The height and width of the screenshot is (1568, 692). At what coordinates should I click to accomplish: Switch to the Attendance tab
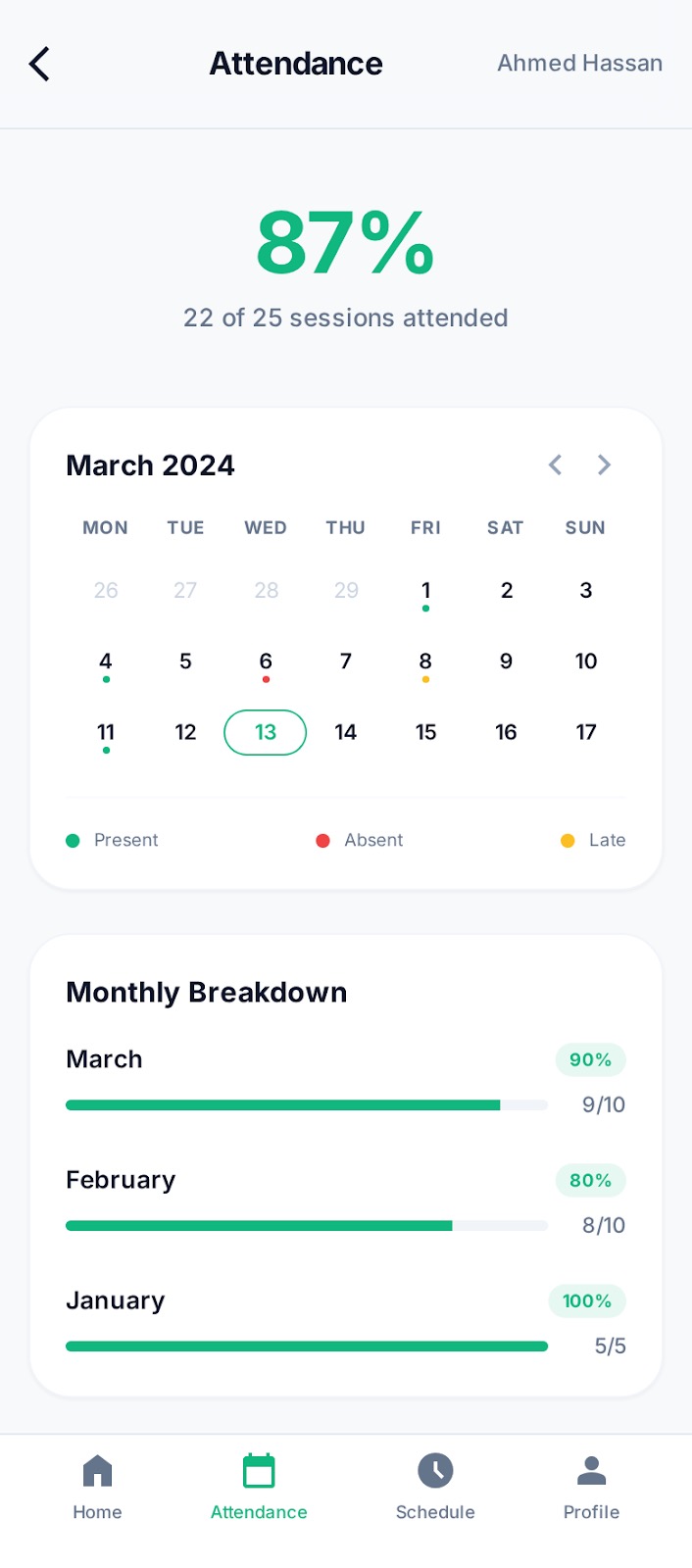click(258, 1485)
